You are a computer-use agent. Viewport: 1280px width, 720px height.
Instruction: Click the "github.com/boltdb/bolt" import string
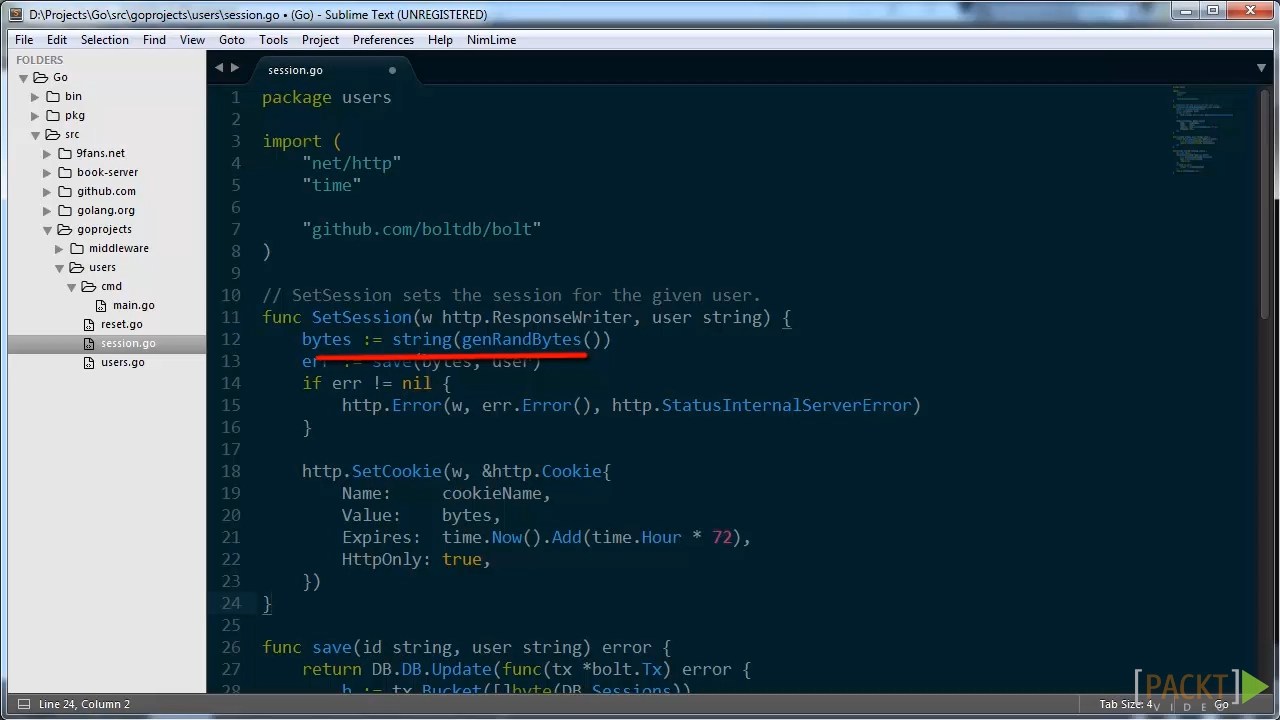point(421,229)
